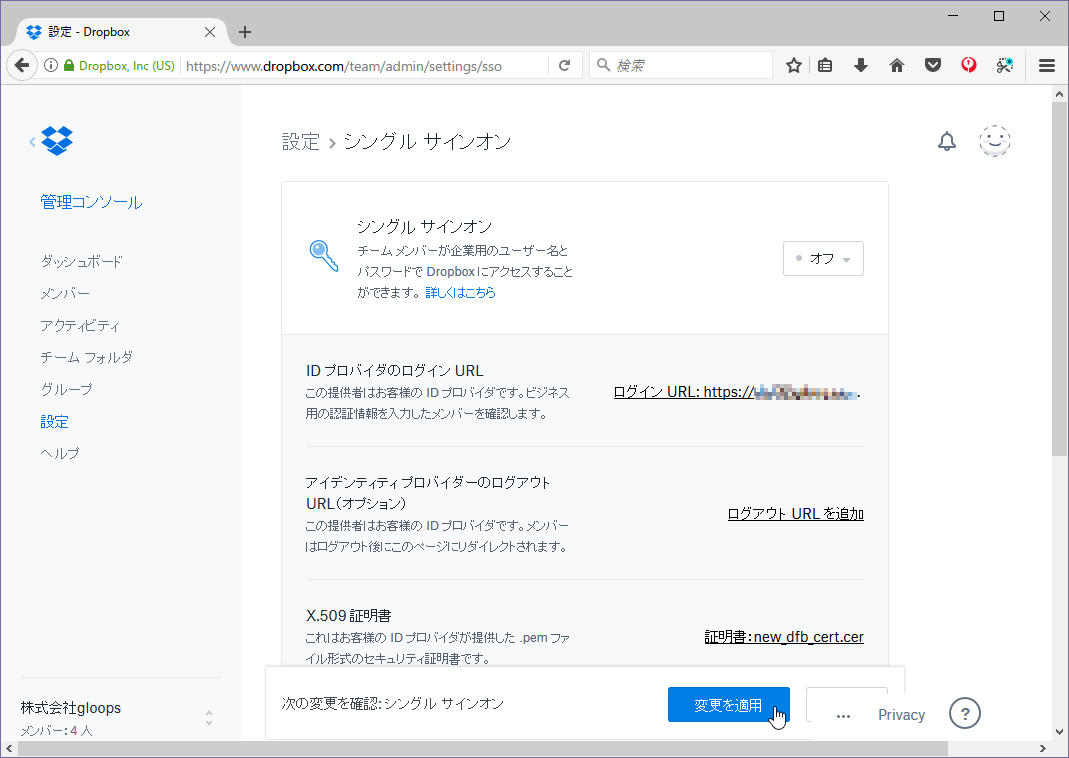
Task: Open notifications bell icon
Action: coord(946,142)
